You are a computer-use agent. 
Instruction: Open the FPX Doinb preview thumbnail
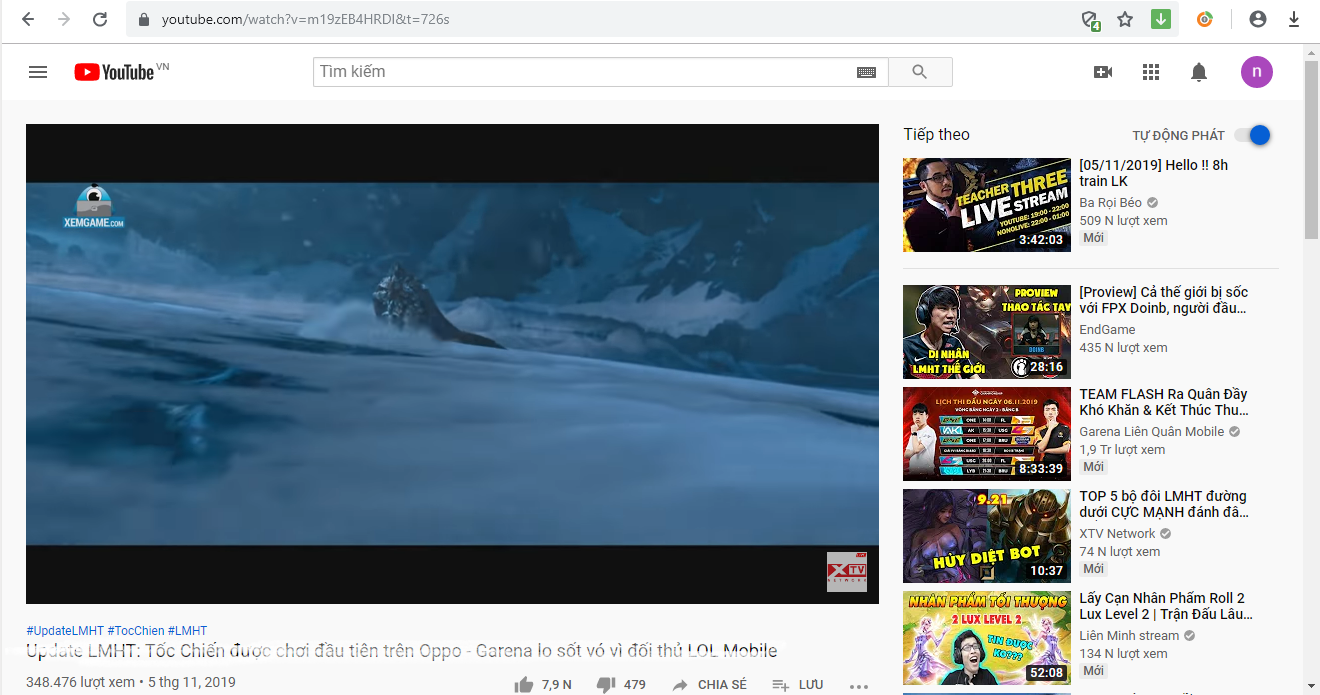[987, 332]
